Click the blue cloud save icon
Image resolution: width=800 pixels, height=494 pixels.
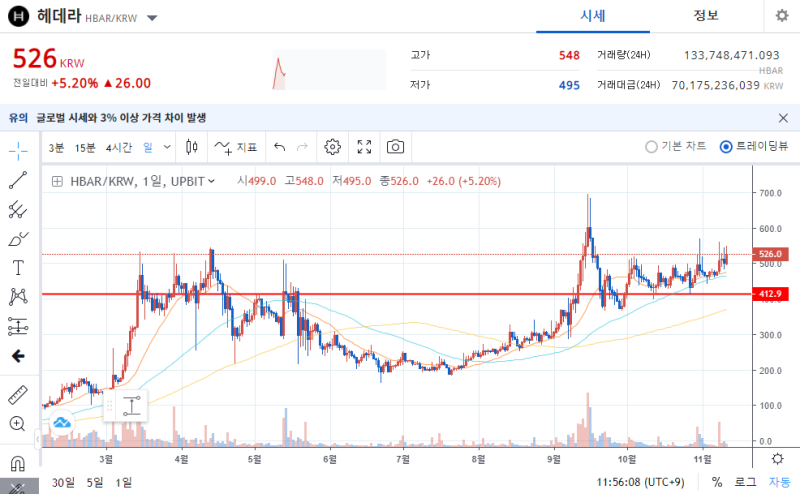62,422
